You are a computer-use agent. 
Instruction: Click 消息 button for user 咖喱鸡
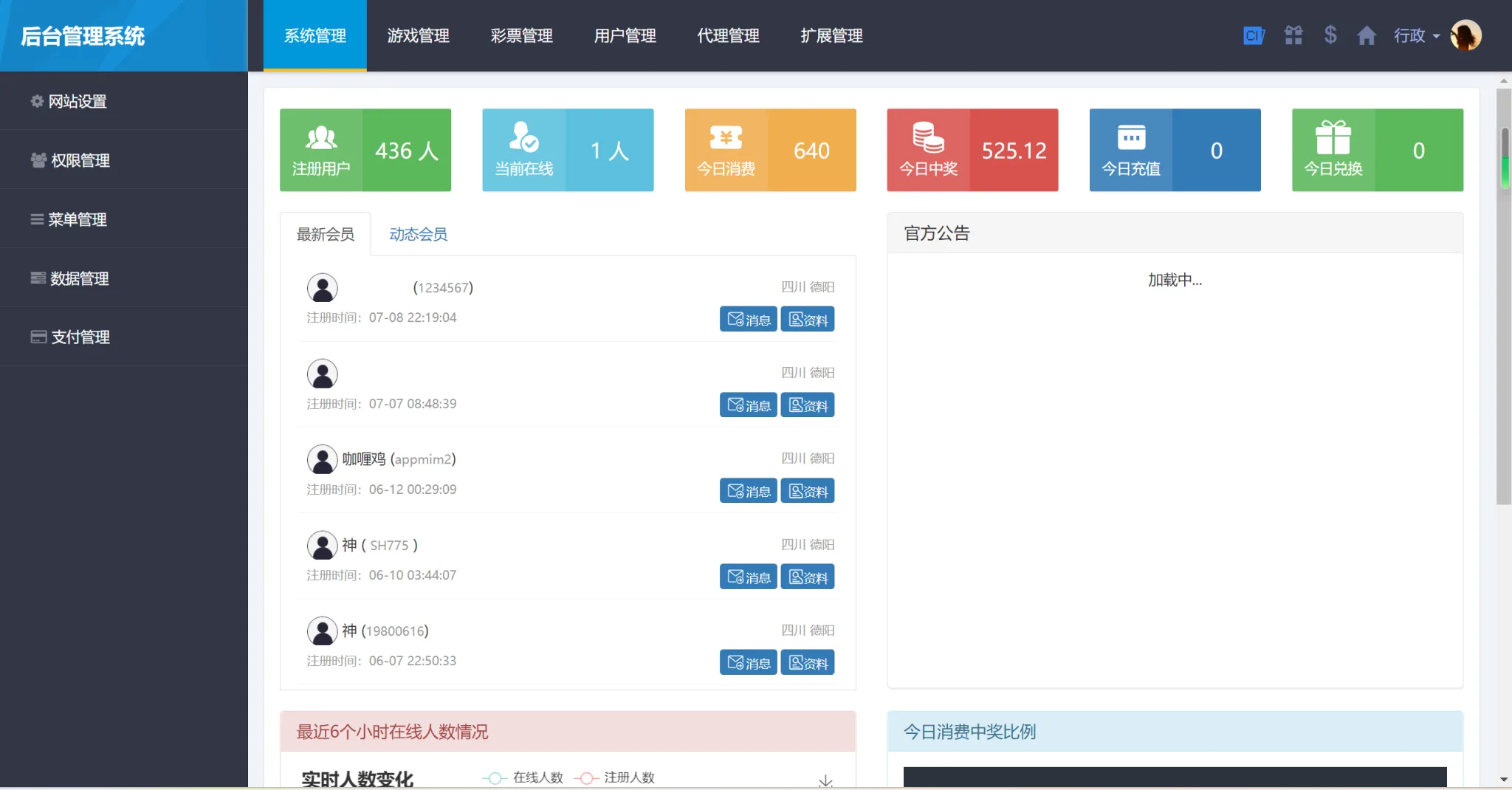(748, 490)
